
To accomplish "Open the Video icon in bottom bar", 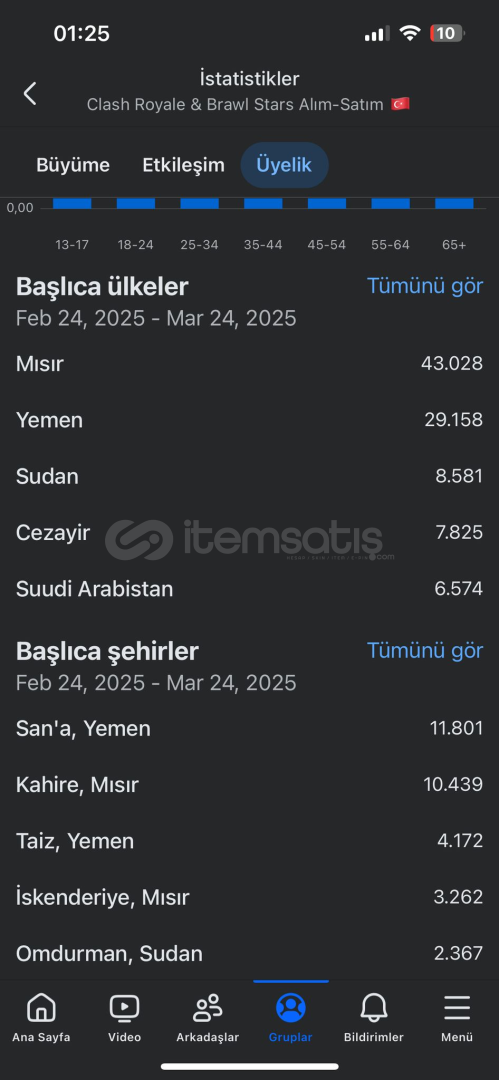I will coord(125,1008).
